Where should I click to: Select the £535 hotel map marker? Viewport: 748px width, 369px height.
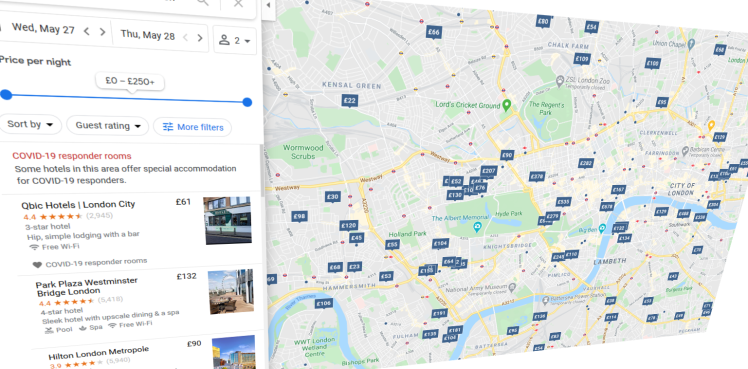click(x=563, y=202)
